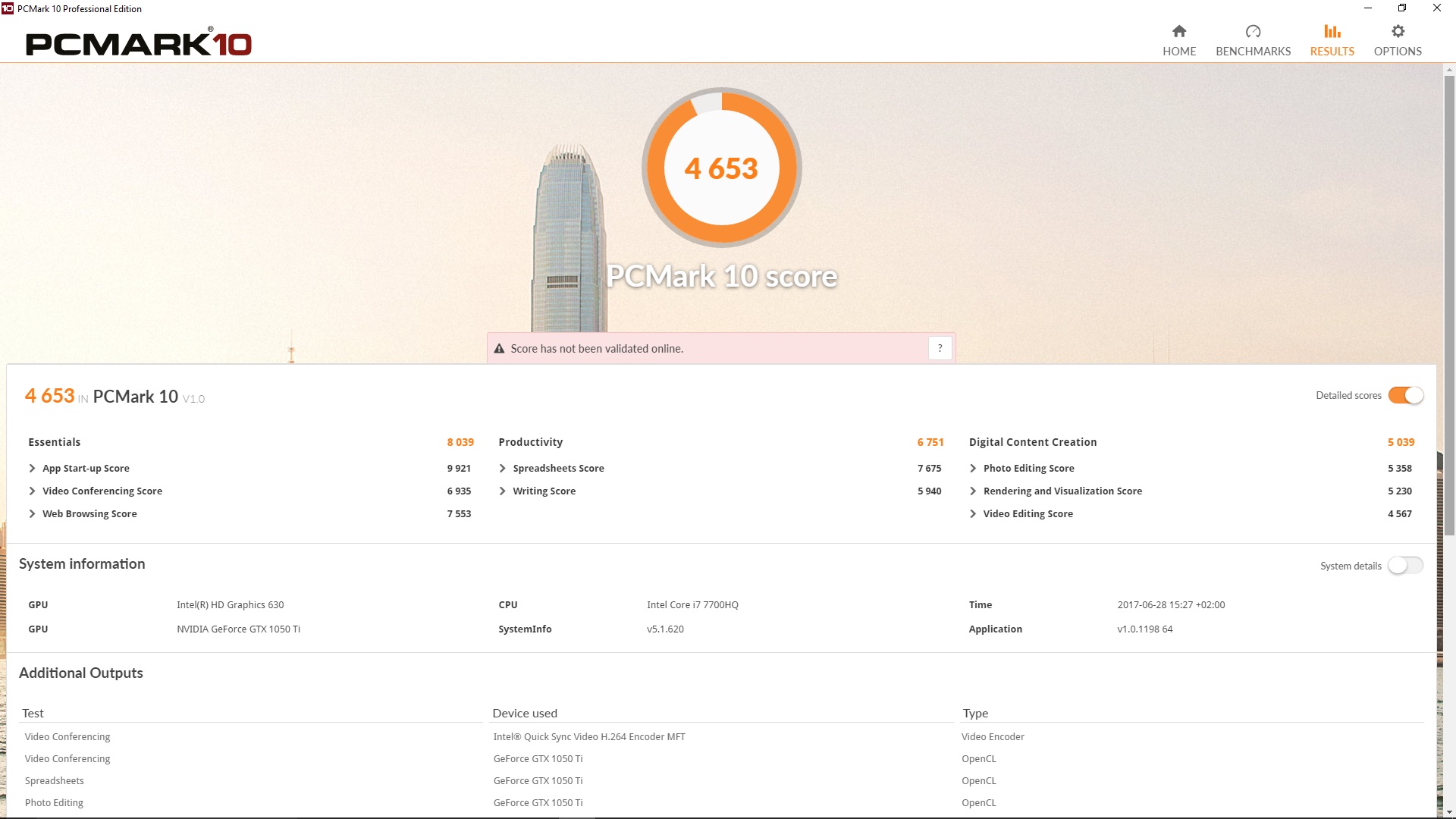Disable the Detailed scores toggle
Image resolution: width=1456 pixels, height=819 pixels.
pyautogui.click(x=1405, y=395)
